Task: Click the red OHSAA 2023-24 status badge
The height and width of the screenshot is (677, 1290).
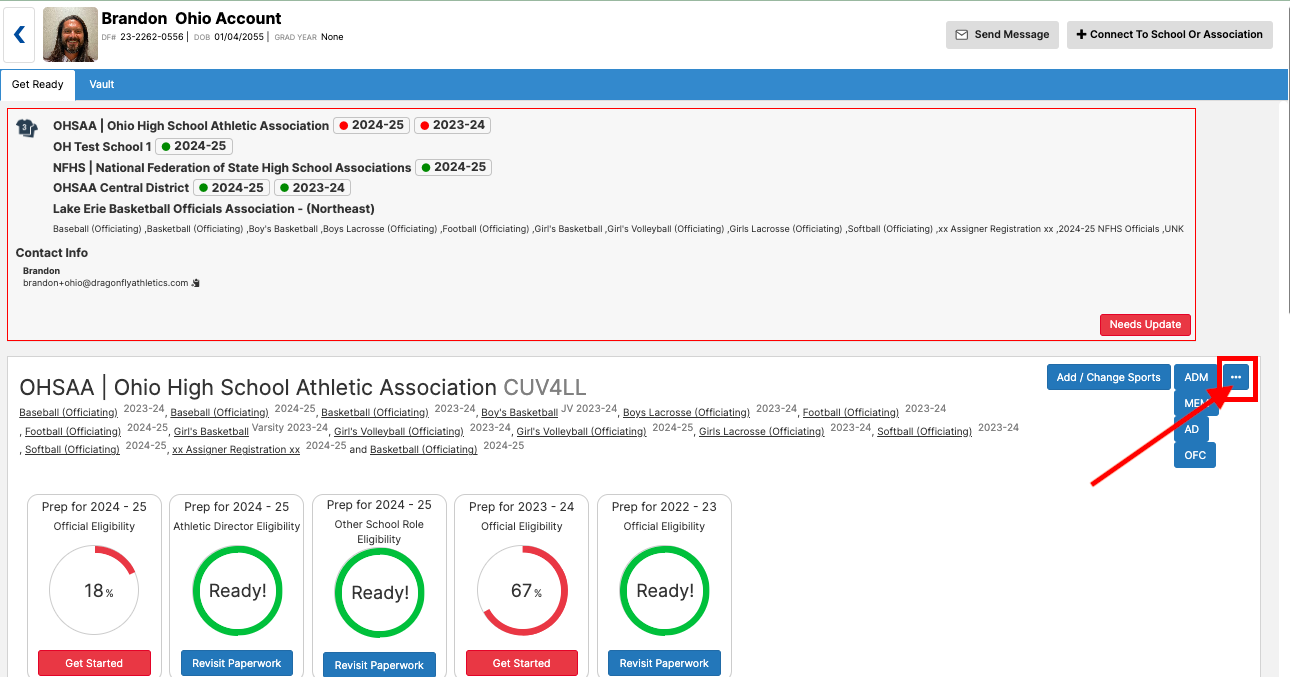Action: click(452, 126)
